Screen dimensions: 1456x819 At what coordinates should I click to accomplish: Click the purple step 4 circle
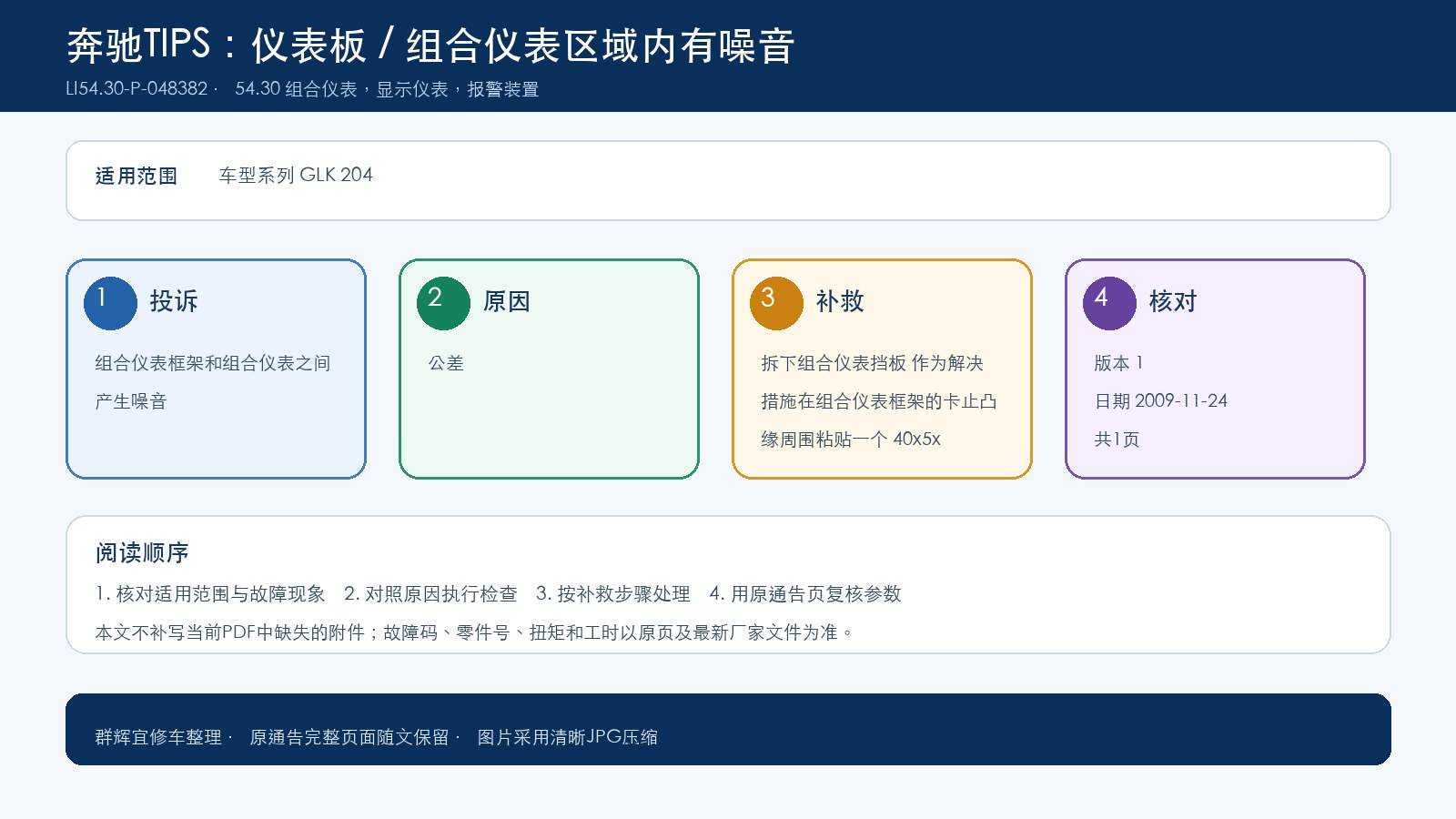(1109, 303)
